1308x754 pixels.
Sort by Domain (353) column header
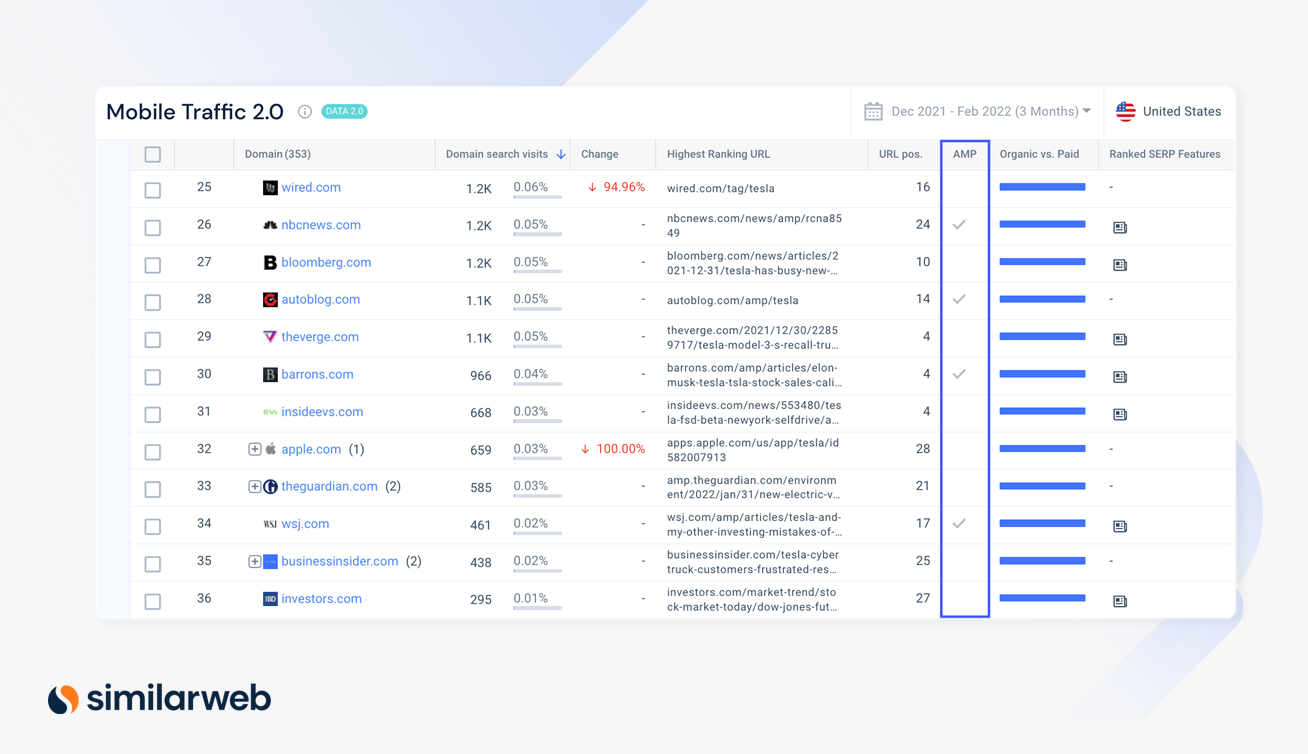tap(278, 154)
